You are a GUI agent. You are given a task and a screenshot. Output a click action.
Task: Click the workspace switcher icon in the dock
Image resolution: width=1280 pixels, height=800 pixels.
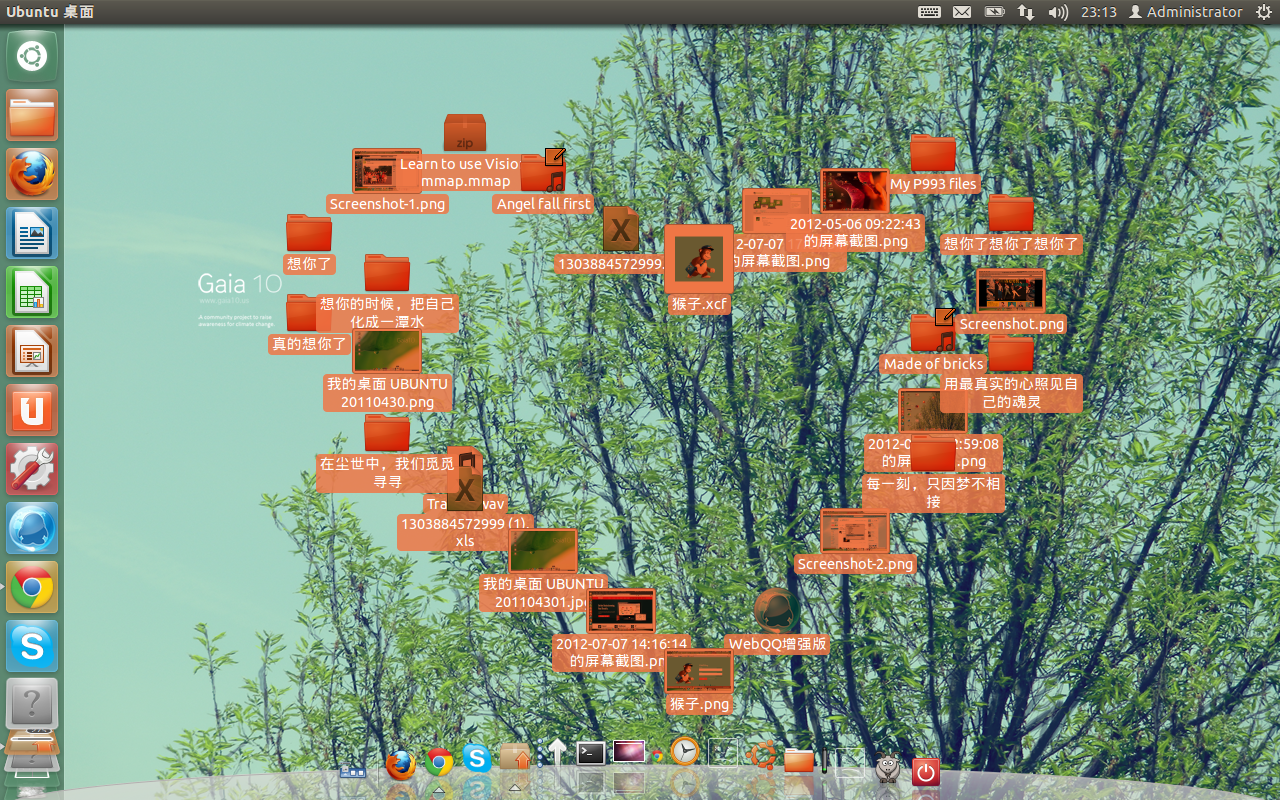tap(353, 771)
